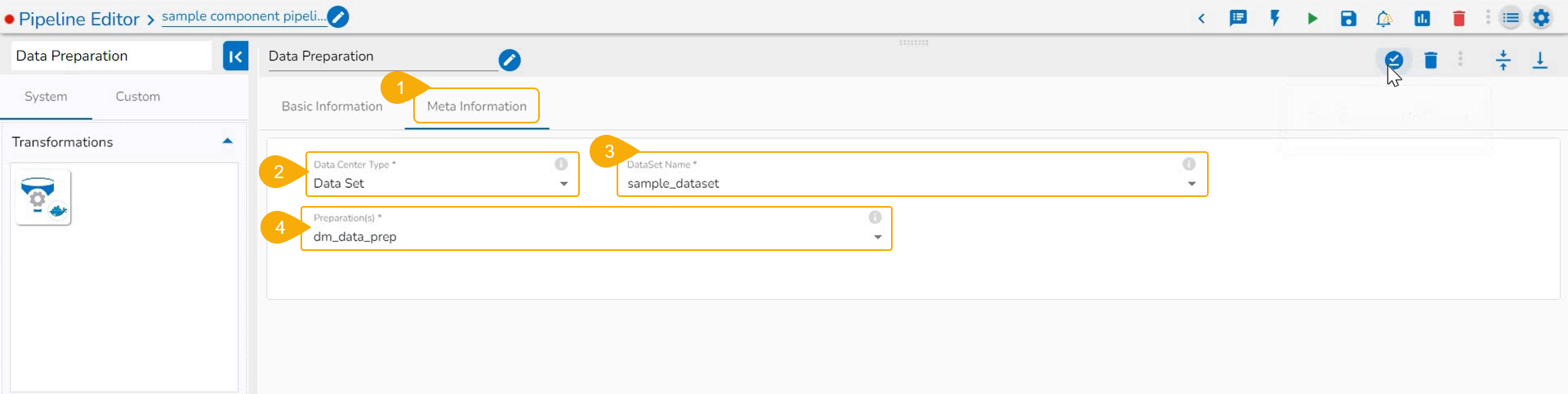The height and width of the screenshot is (394, 1568).
Task: Open the bar chart monitoring icon
Action: [1422, 18]
